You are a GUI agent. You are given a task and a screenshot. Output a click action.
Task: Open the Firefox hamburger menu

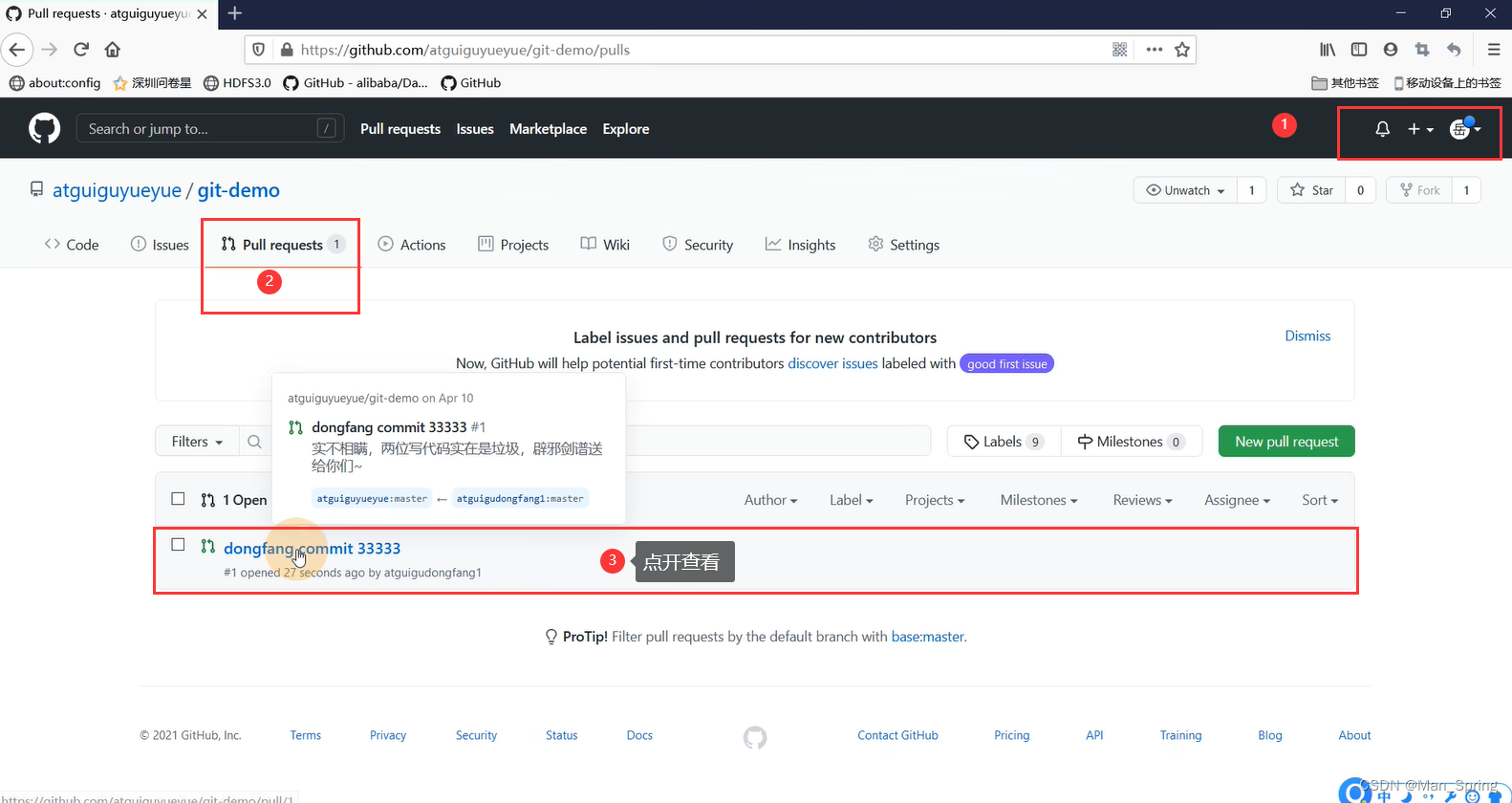point(1494,50)
